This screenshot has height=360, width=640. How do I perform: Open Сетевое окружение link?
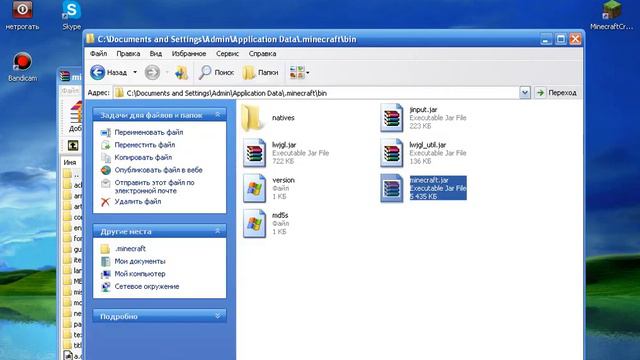click(x=147, y=287)
